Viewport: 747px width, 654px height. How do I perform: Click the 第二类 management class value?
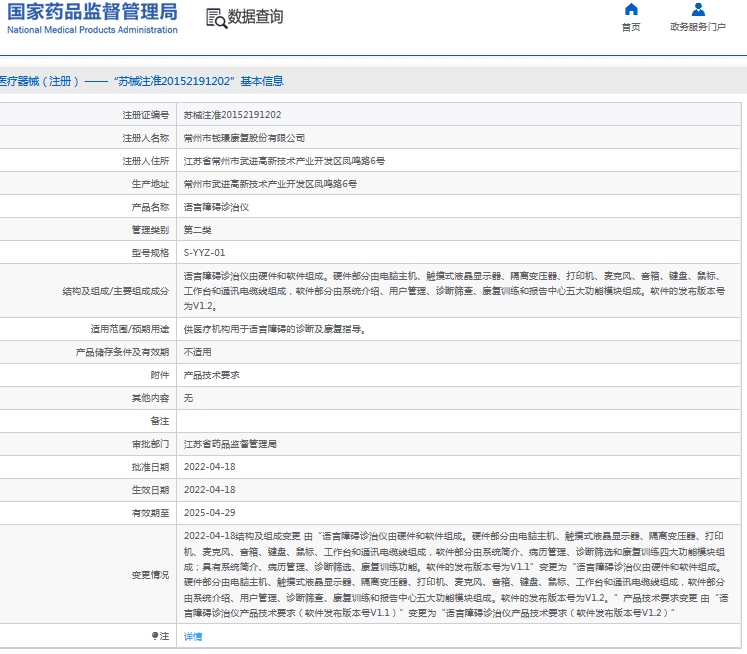click(198, 230)
